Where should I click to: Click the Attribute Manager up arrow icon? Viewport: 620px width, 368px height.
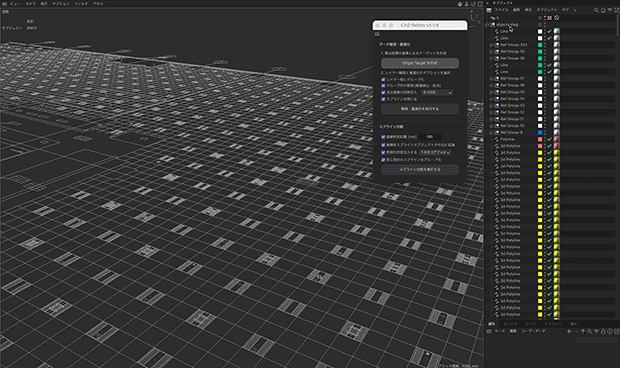[x=583, y=331]
